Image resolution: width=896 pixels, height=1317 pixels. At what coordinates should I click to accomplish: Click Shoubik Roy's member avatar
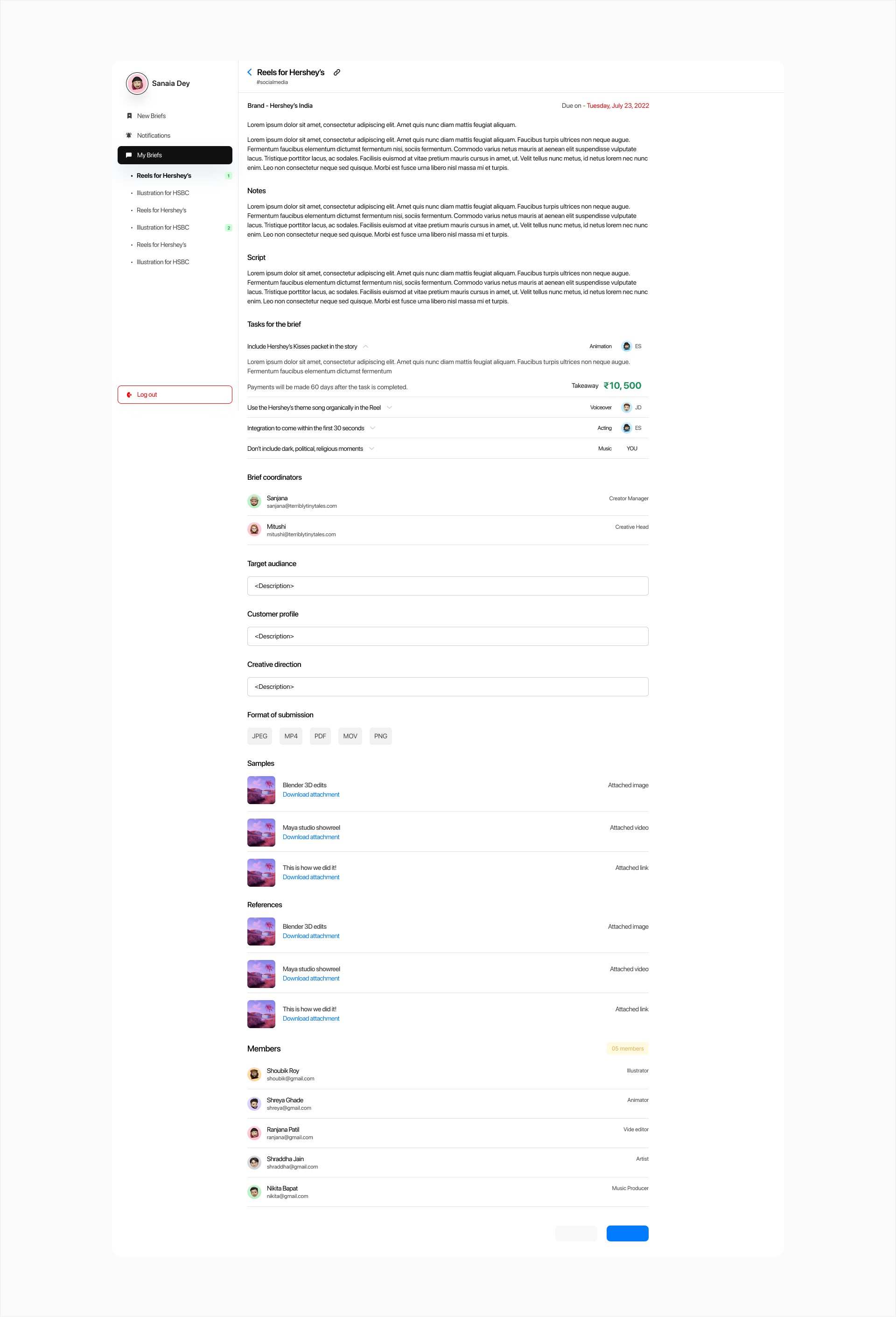tap(254, 1074)
